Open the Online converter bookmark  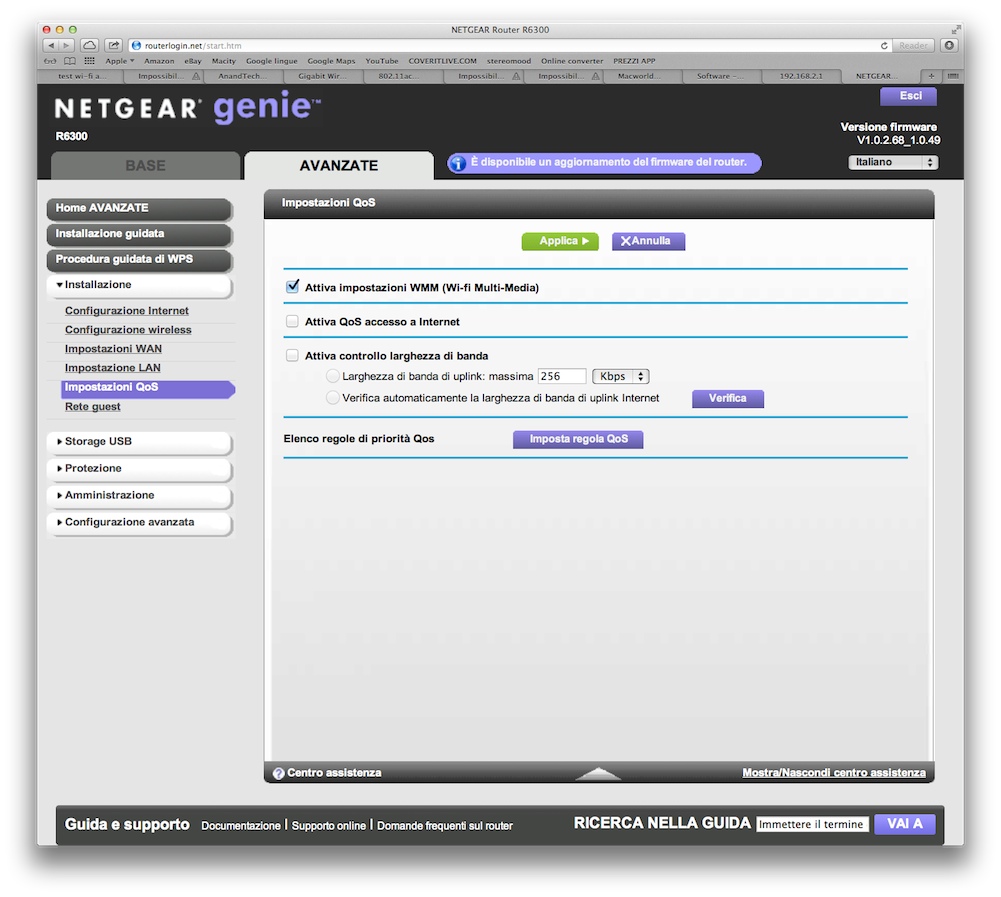pyautogui.click(x=572, y=61)
